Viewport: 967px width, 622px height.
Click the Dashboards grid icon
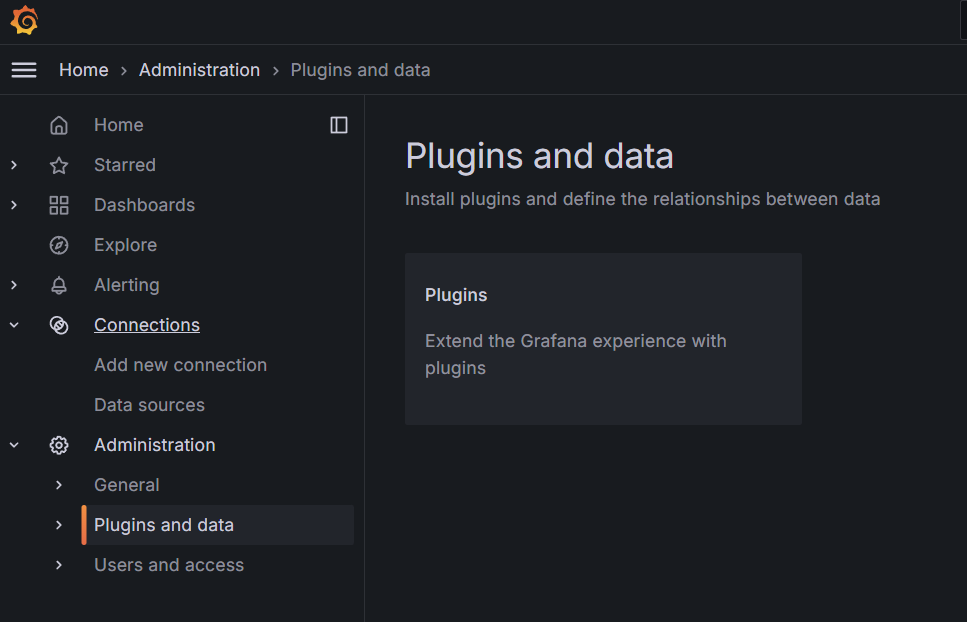pos(59,205)
